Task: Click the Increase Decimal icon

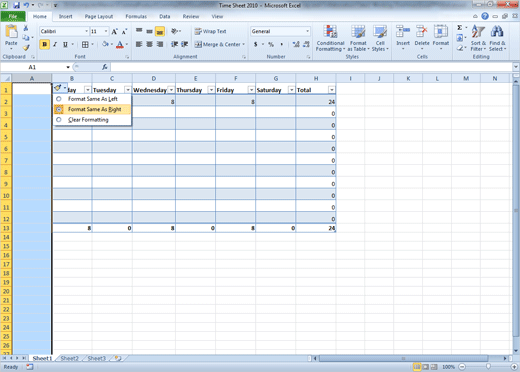Action: [296, 44]
